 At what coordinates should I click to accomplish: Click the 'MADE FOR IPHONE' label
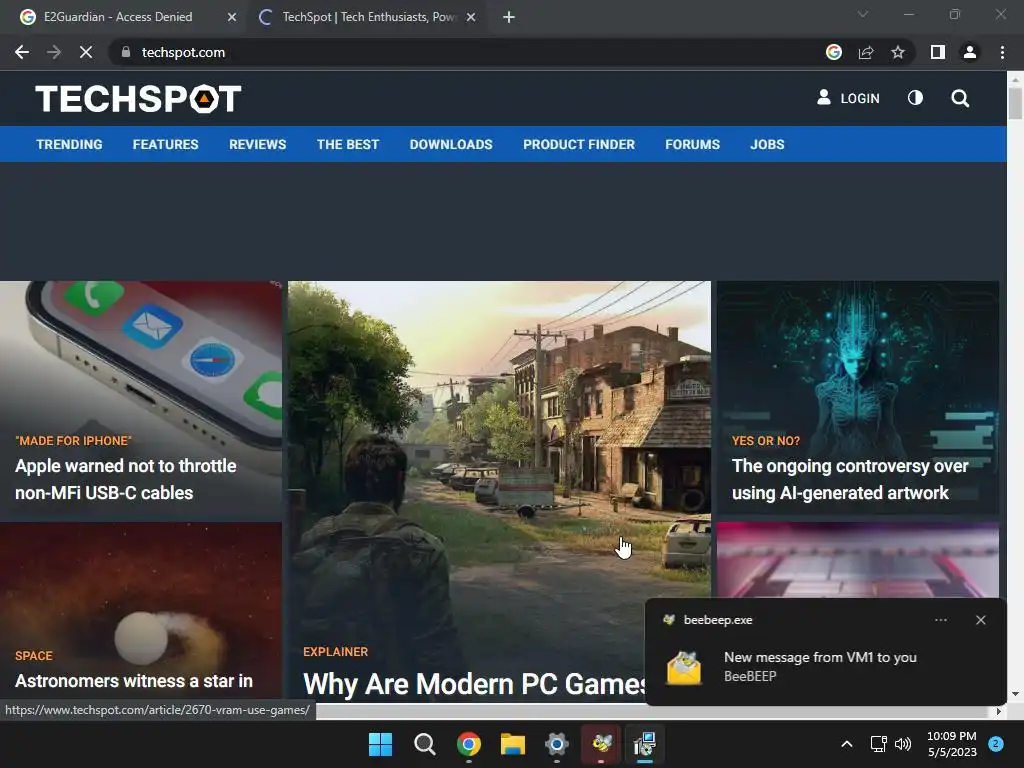tap(73, 441)
